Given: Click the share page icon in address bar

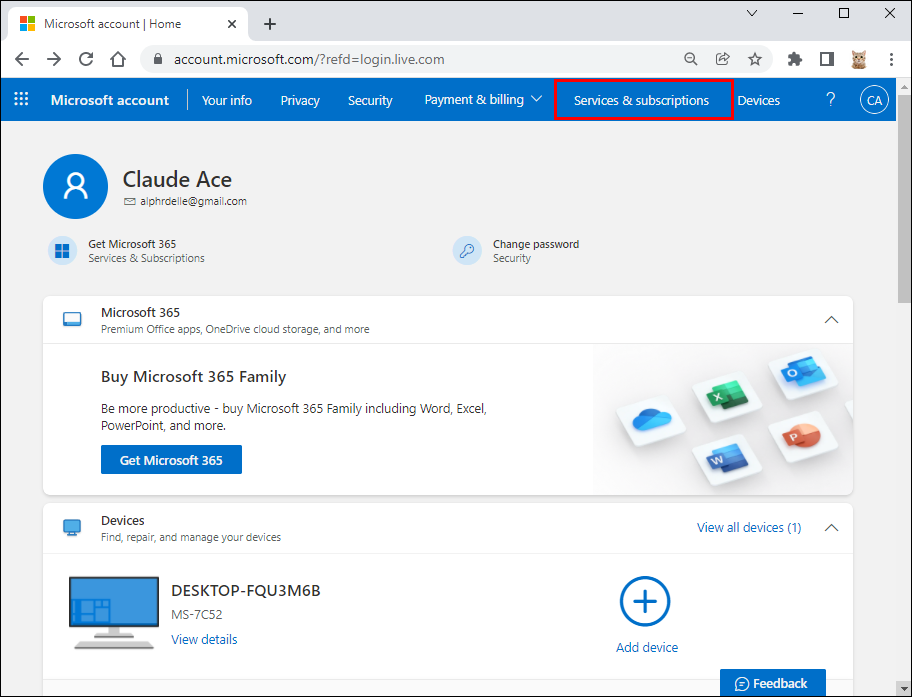Looking at the screenshot, I should 723,59.
